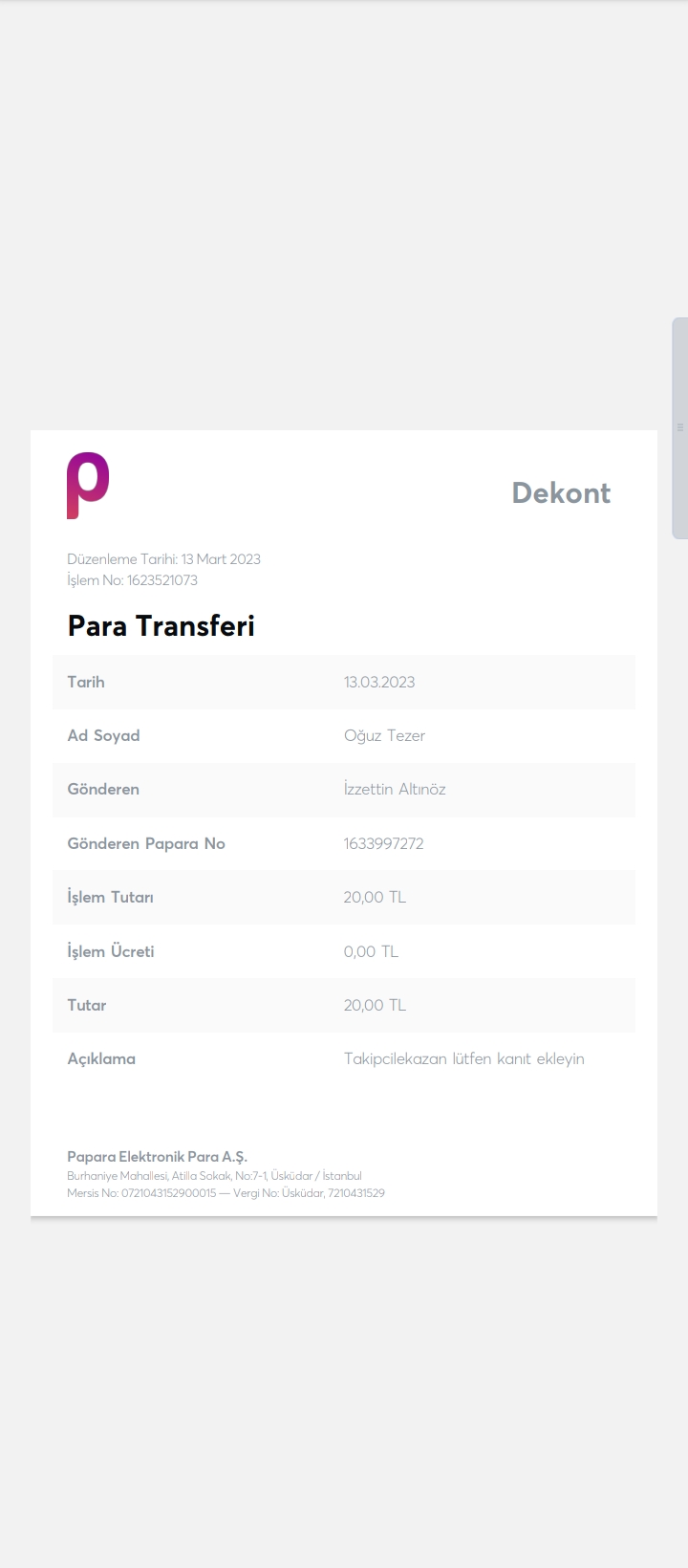Click the Gönderen Papara No label
Screen dimensions: 688x1568
point(146,843)
